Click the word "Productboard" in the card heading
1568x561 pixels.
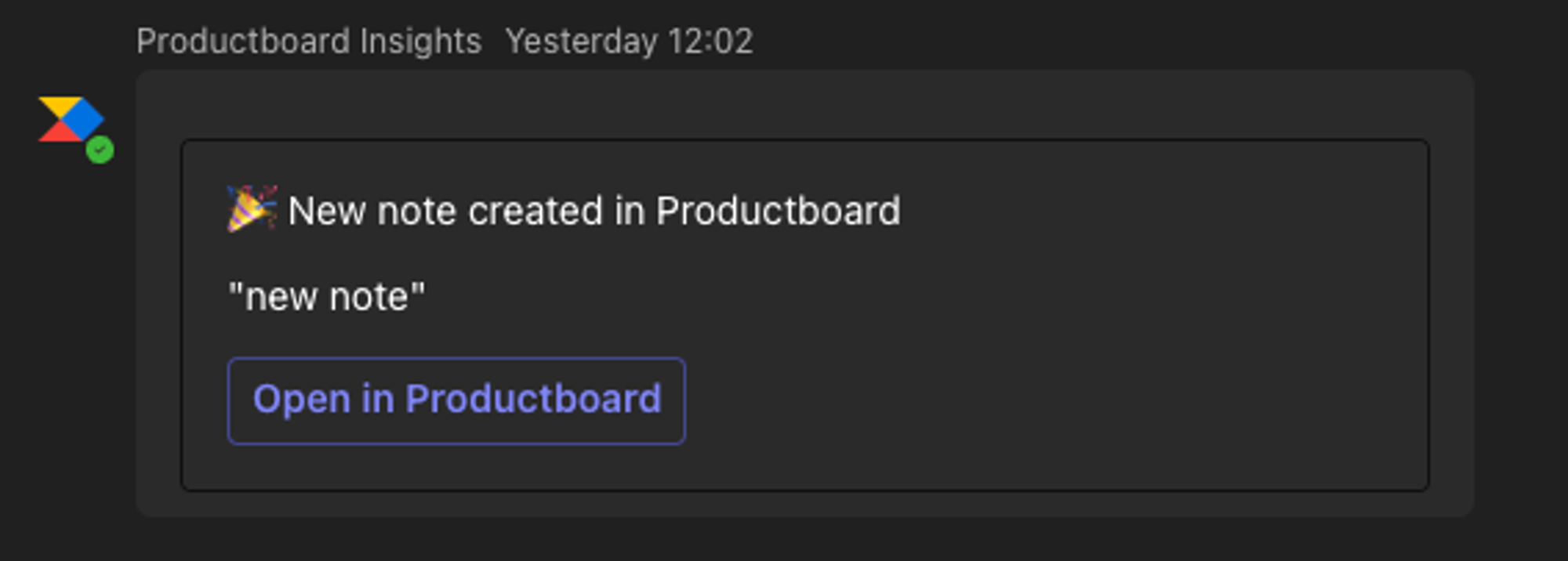(779, 211)
